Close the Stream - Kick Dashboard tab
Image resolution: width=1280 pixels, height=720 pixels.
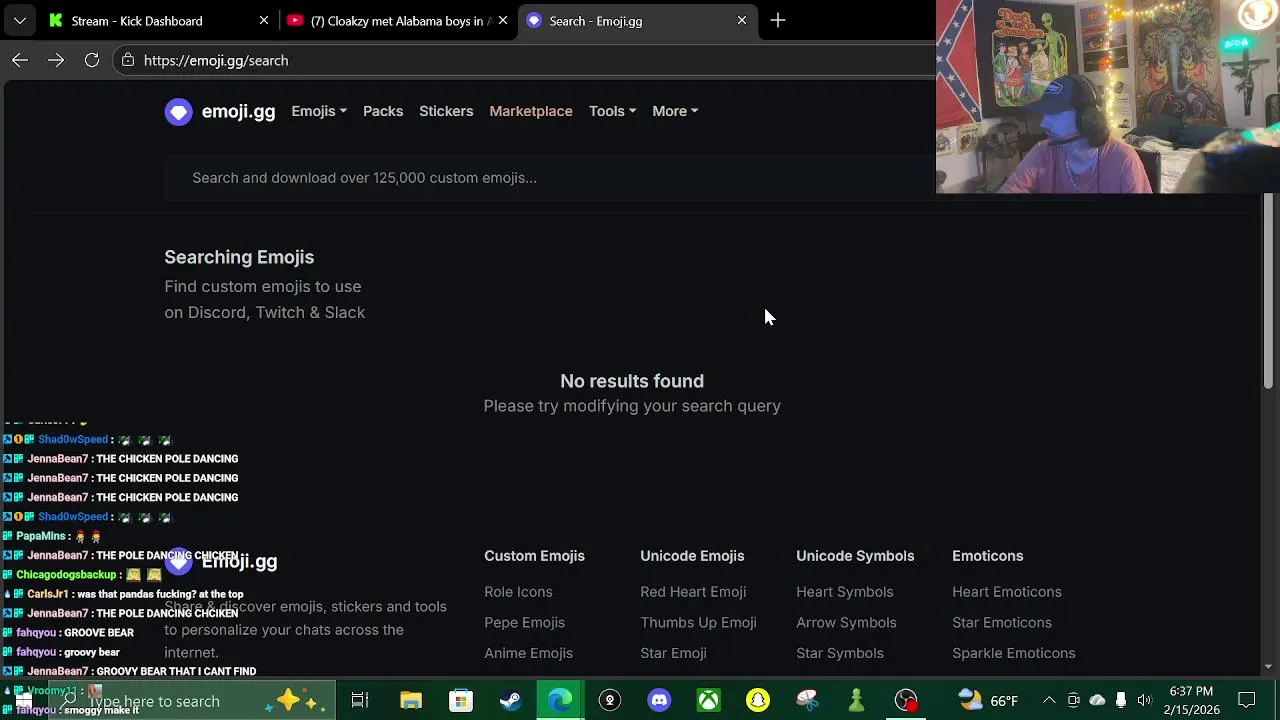pyautogui.click(x=264, y=20)
